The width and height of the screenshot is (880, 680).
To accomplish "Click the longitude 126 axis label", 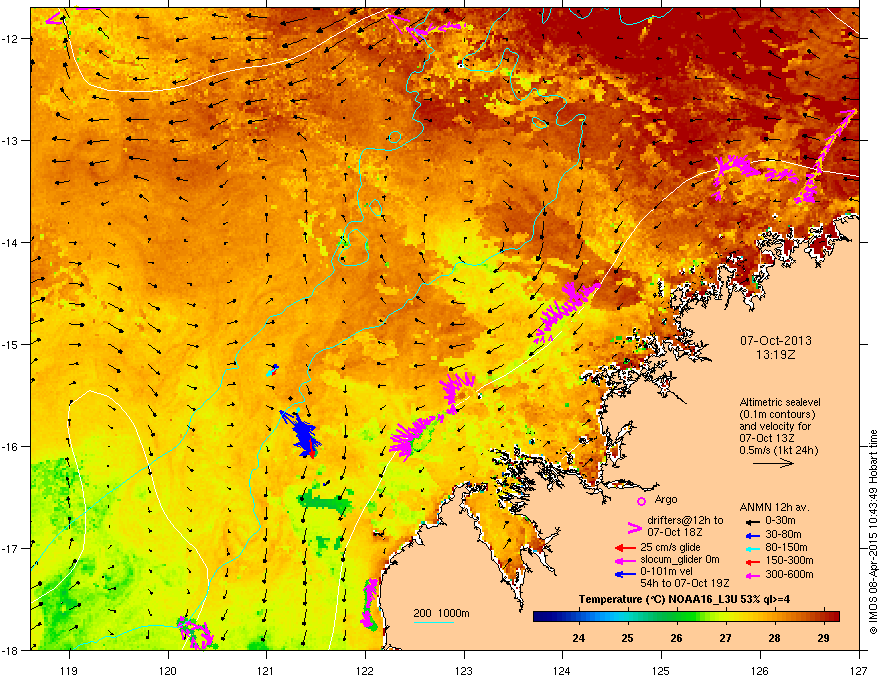I will [x=760, y=670].
